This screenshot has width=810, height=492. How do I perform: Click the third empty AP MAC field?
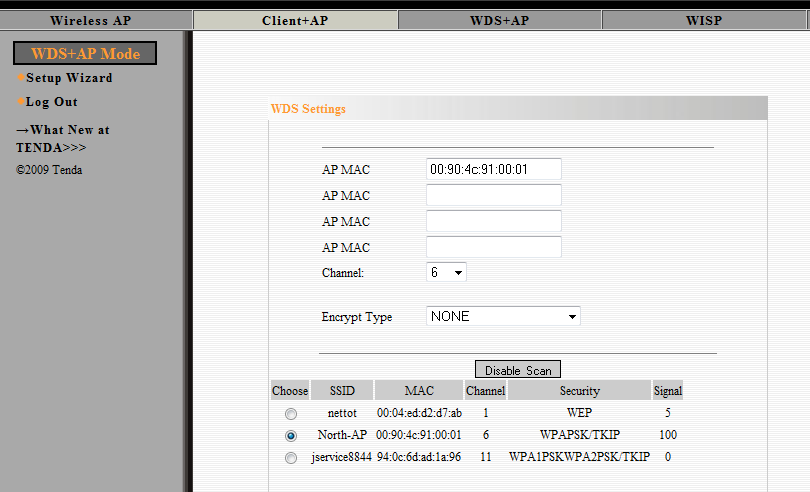[494, 221]
